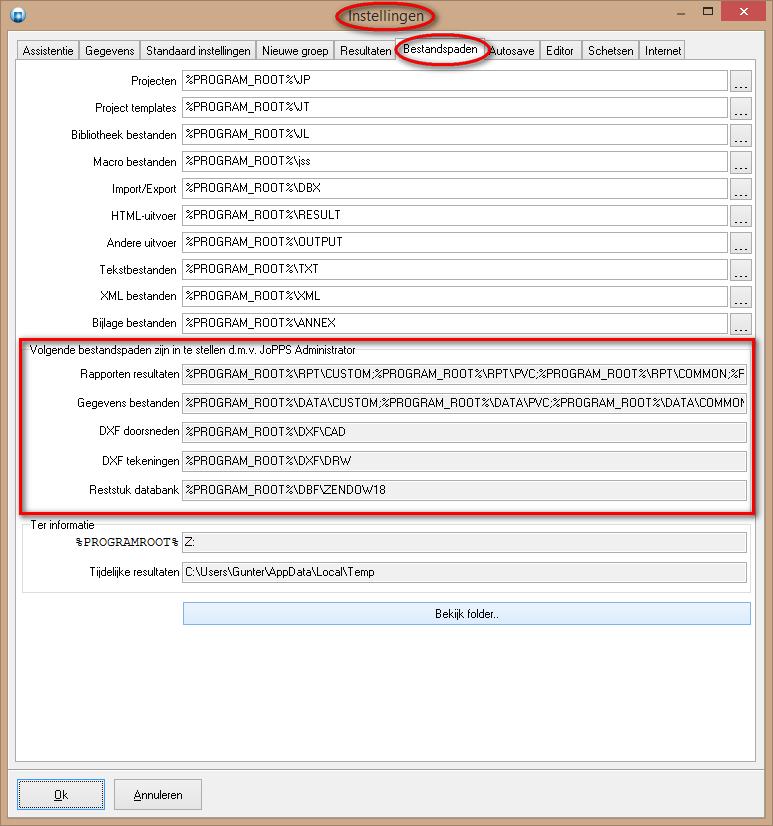Click the DXF doorsneden path field

tap(464, 432)
